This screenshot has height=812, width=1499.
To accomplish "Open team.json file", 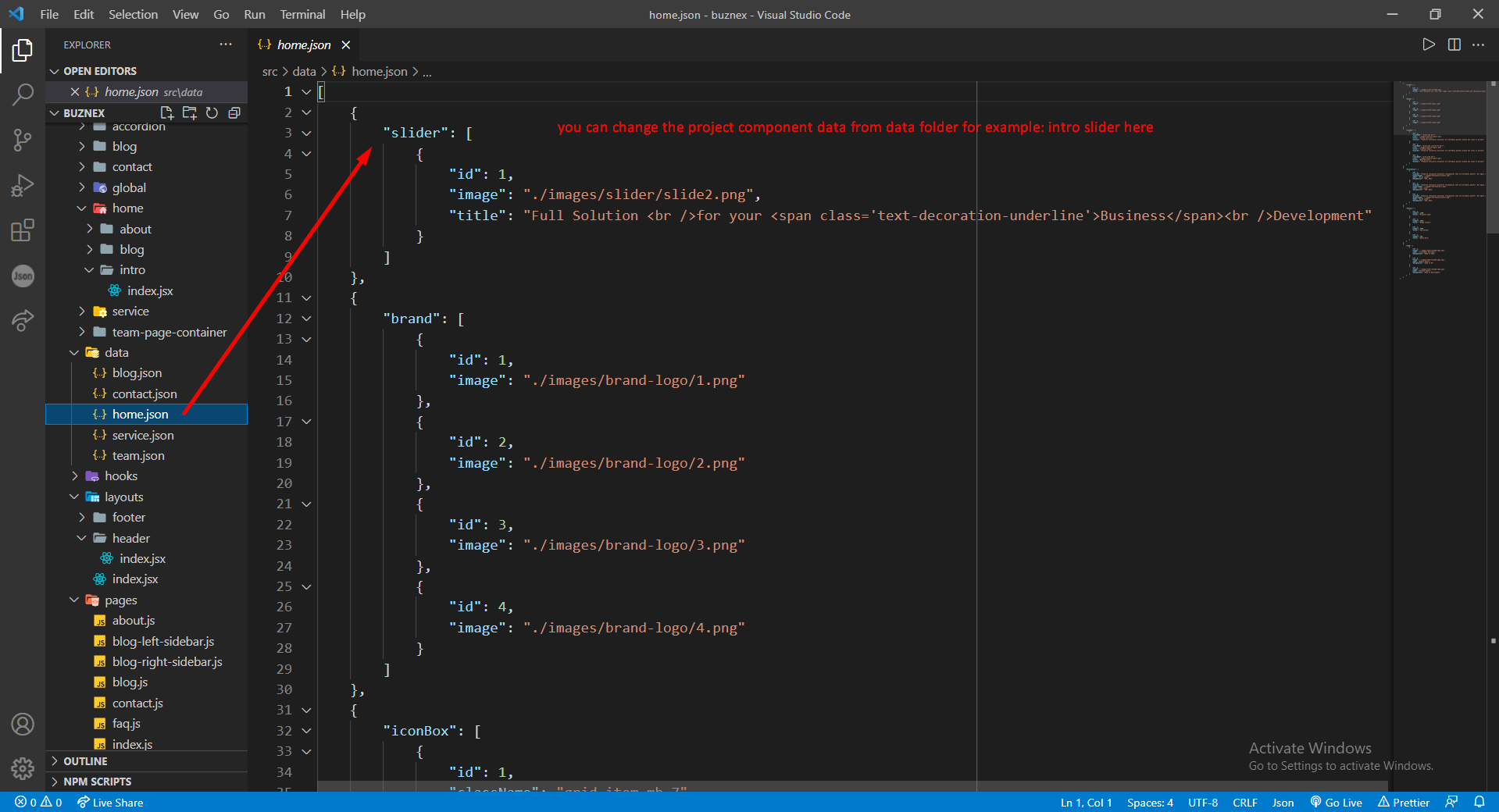I will pos(147,456).
